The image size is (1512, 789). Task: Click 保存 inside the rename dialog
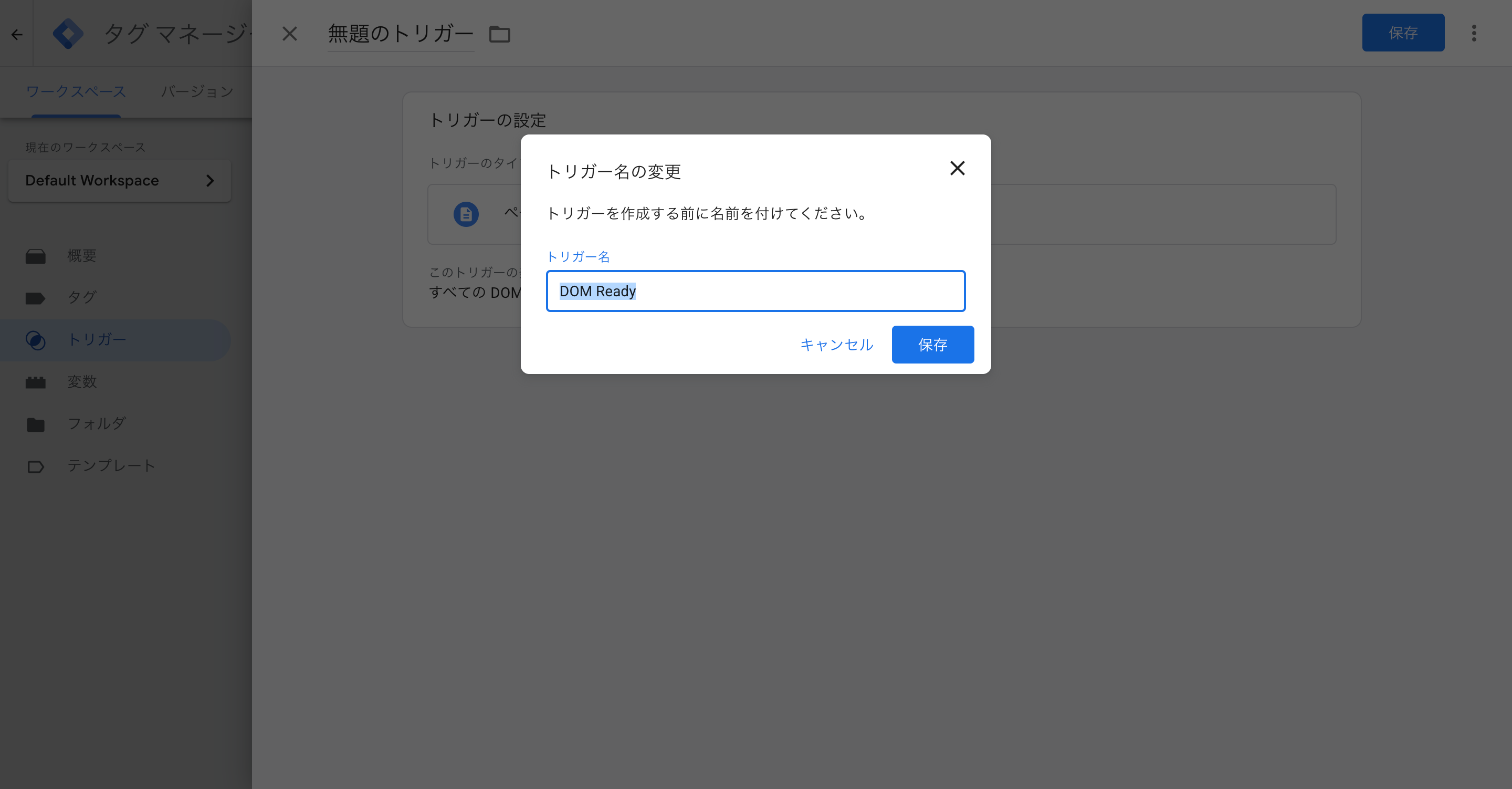coord(932,345)
